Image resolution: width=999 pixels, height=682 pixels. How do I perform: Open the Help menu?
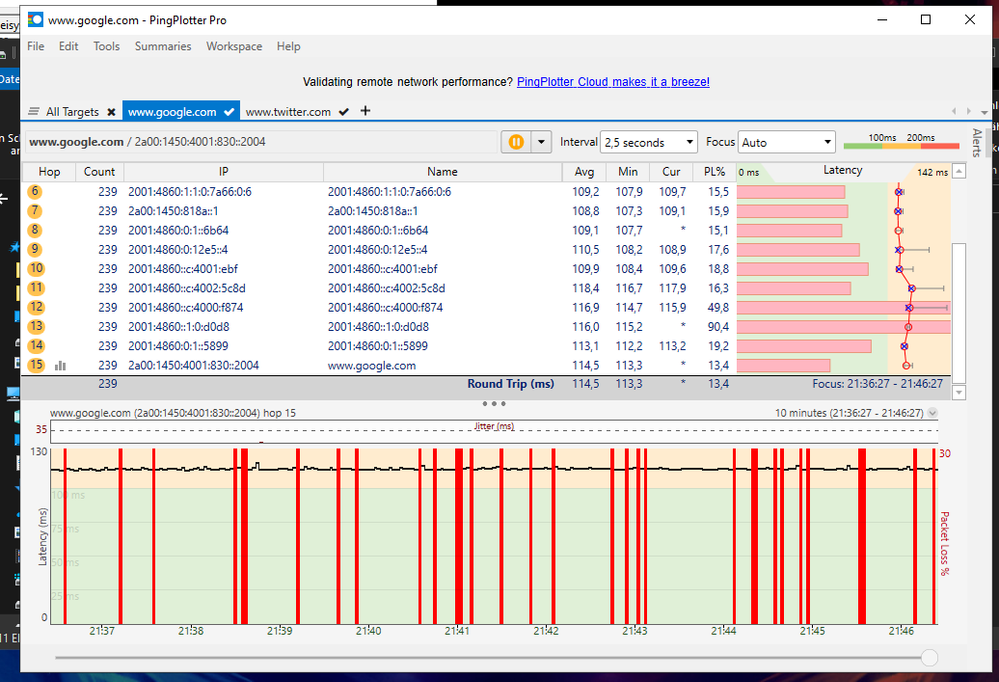[x=288, y=46]
